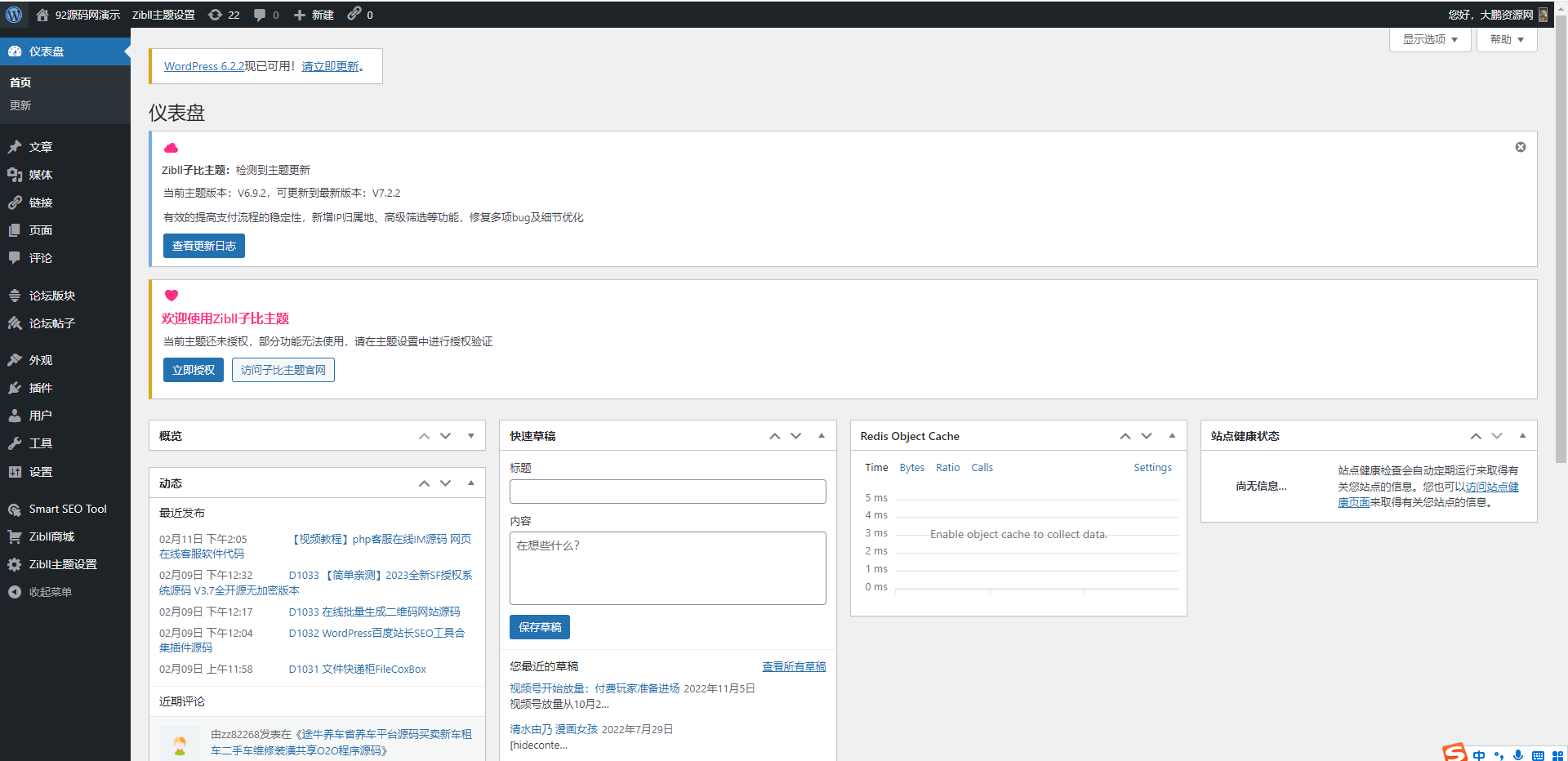The height and width of the screenshot is (761, 1568).
Task: Open the 文章 posts menu pin icon
Action: click(15, 147)
